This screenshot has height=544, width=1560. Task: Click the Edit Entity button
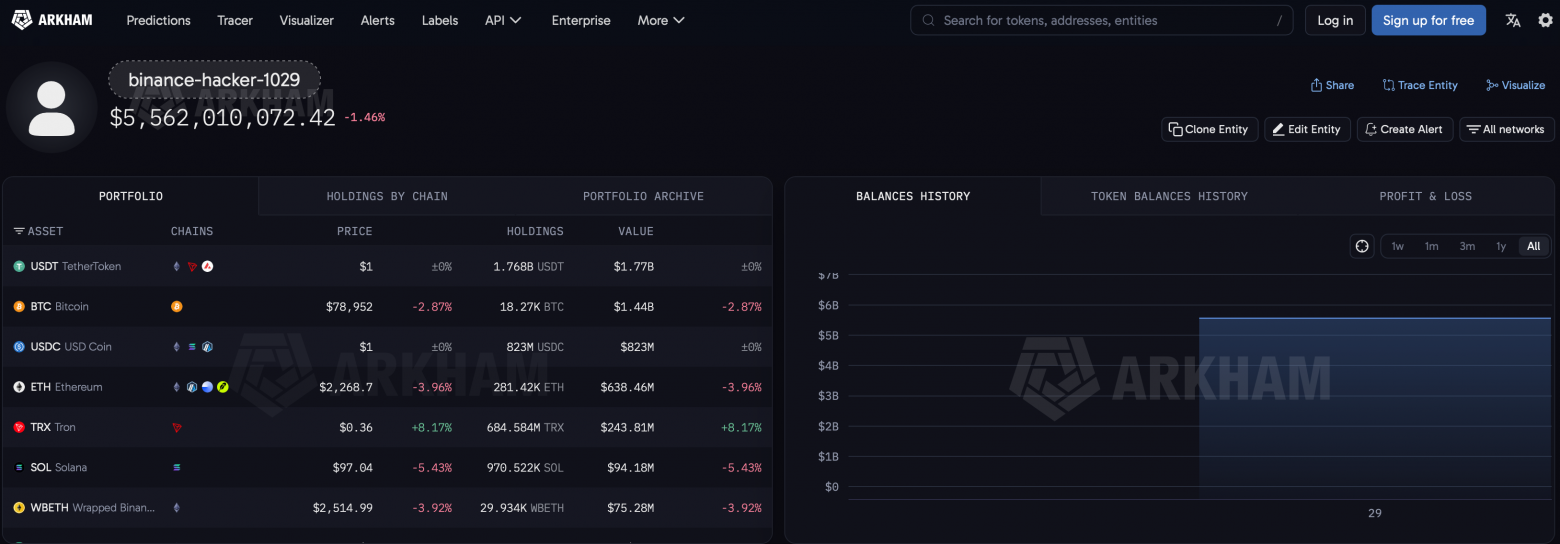(x=1307, y=129)
